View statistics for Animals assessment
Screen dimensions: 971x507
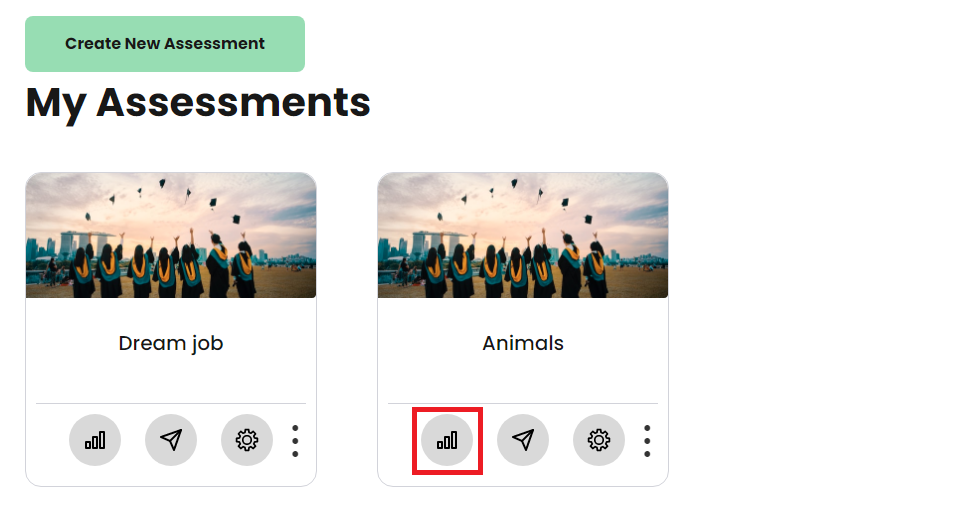click(447, 440)
